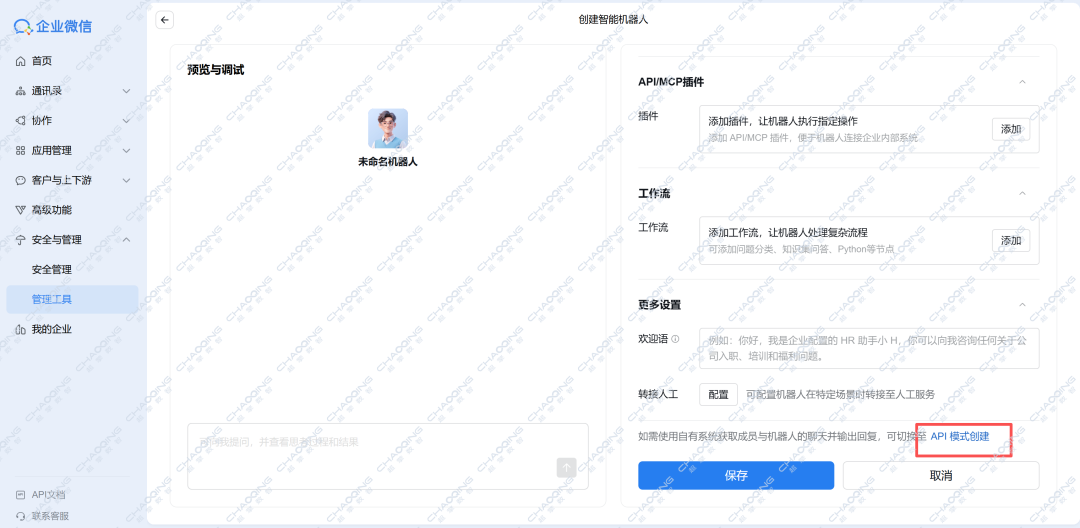This screenshot has width=1080, height=528.
Task: Click the API 模式创建 link
Action: tap(960, 437)
